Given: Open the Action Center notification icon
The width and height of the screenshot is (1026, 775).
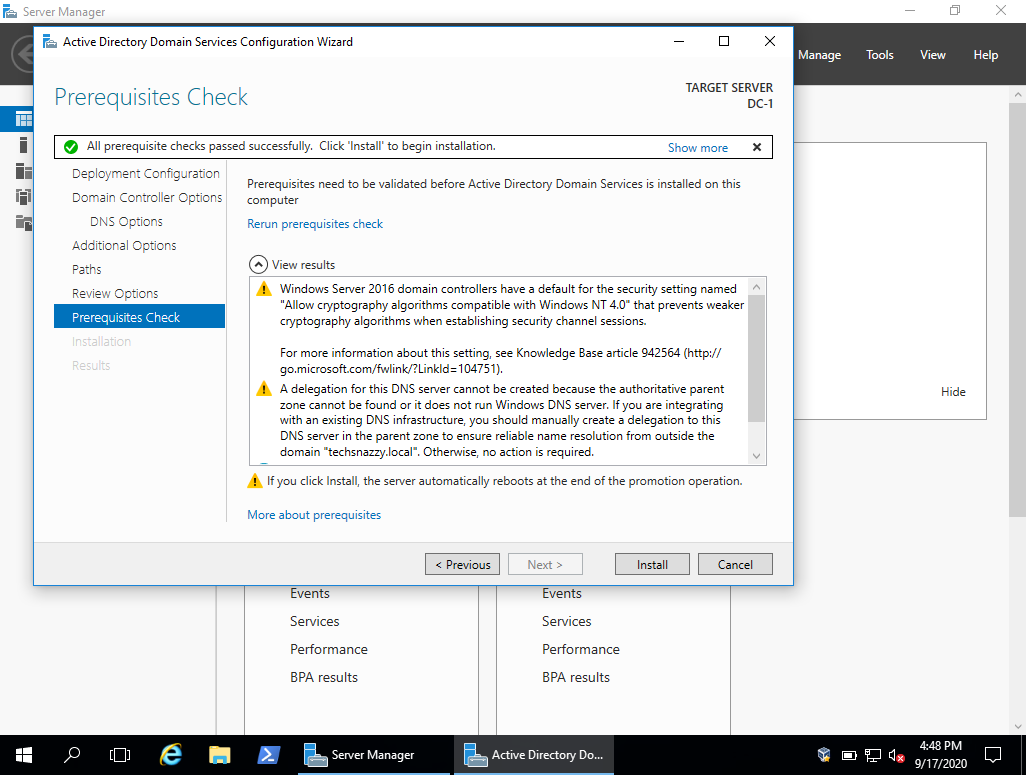Looking at the screenshot, I should pos(993,755).
